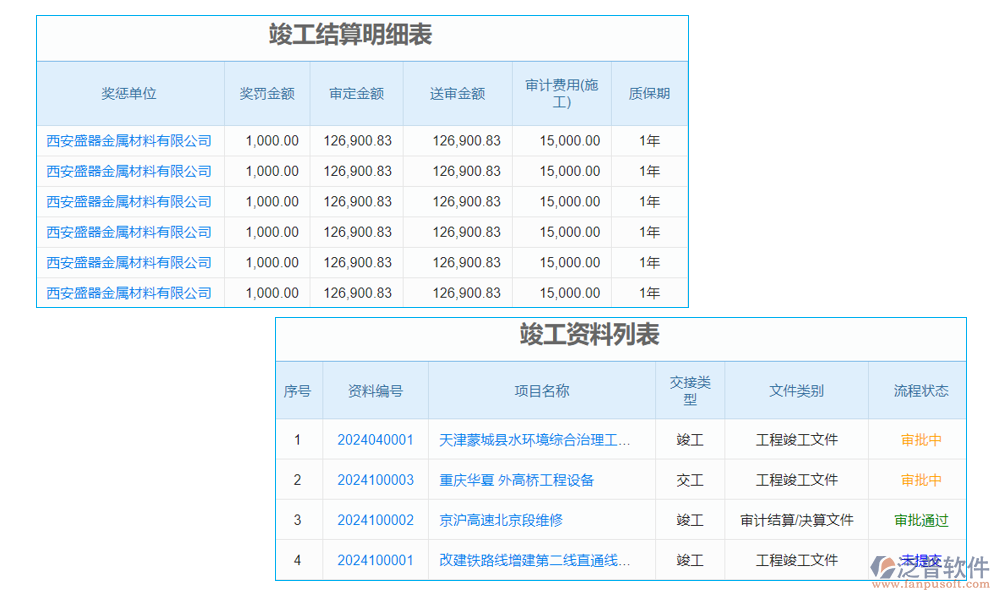
Task: Click the 交接类型 column header
Action: pyautogui.click(x=690, y=390)
